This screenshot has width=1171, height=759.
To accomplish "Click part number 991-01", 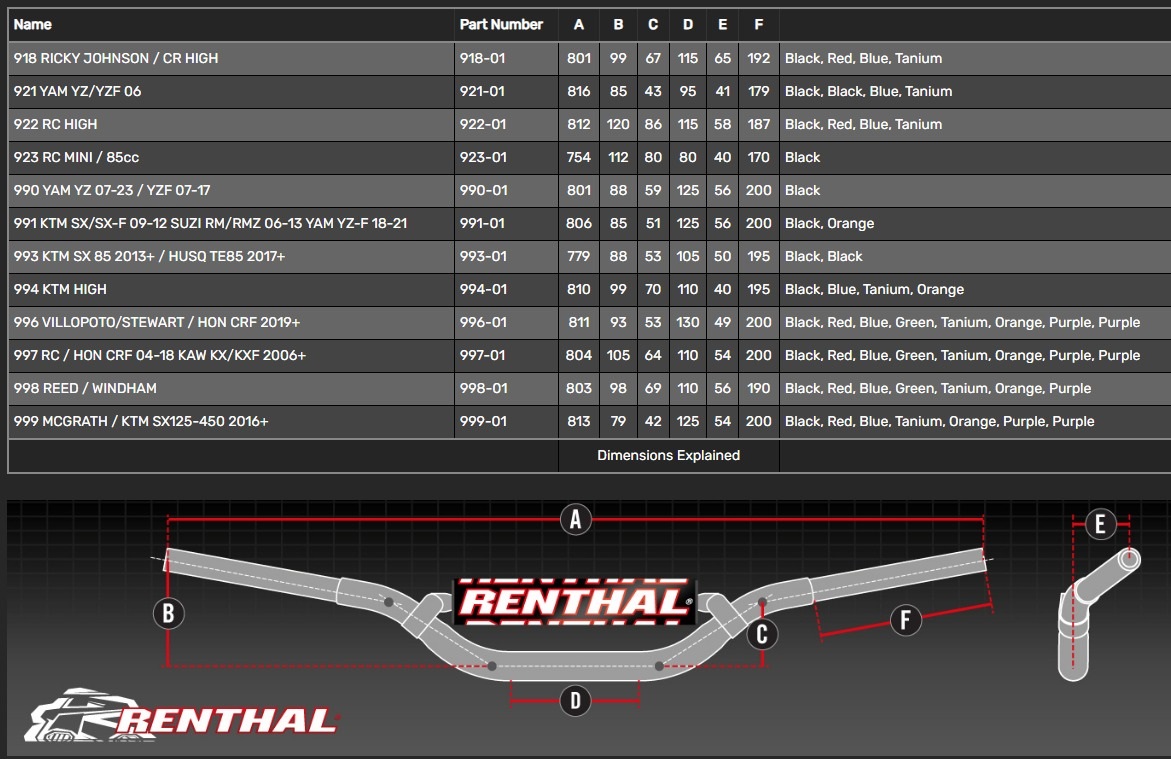I will click(x=482, y=223).
